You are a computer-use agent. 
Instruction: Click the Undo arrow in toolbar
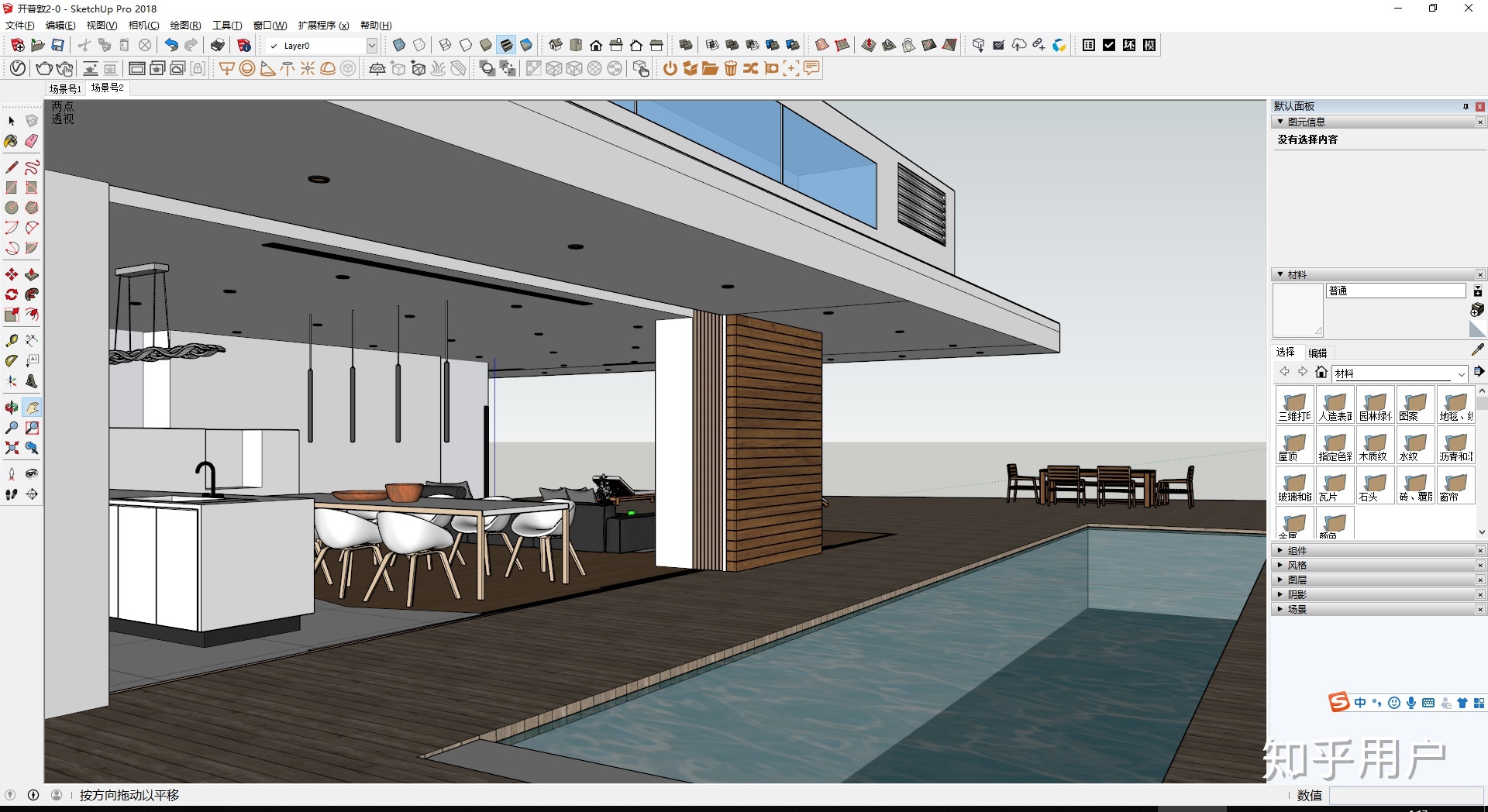171,46
